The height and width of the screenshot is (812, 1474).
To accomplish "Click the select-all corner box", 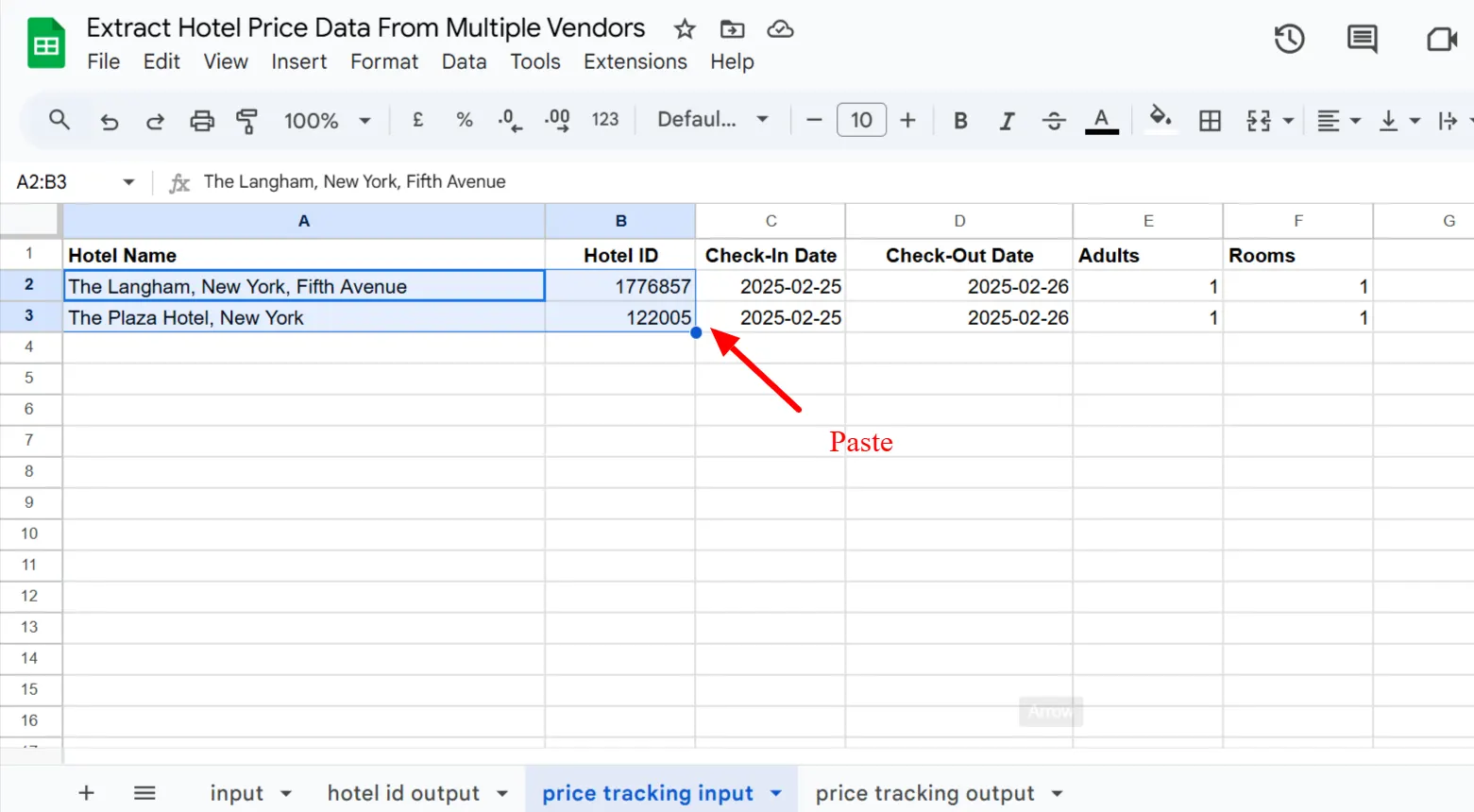I will (30, 221).
